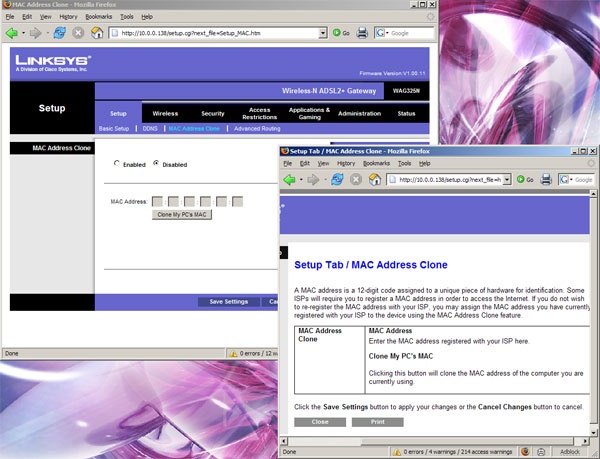Open Bookmarks menu in MAC Address Clone window
Screen dimensions: 600x459
pos(99,17)
